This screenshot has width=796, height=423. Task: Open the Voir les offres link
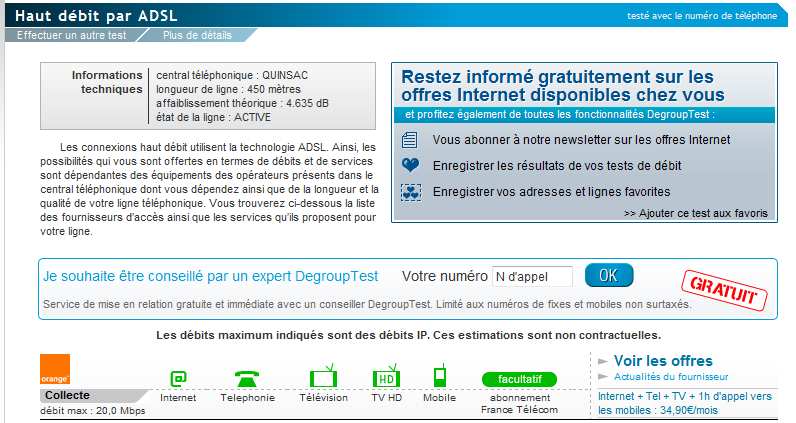[663, 361]
